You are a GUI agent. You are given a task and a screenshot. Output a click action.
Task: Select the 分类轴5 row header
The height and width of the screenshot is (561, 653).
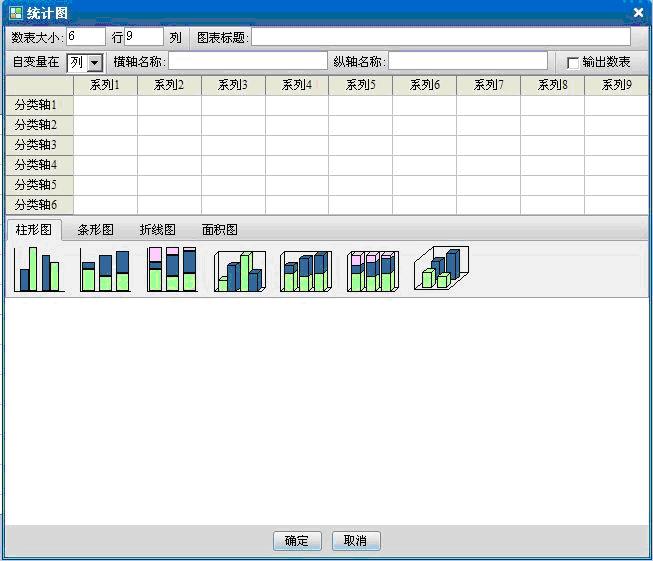point(40,185)
